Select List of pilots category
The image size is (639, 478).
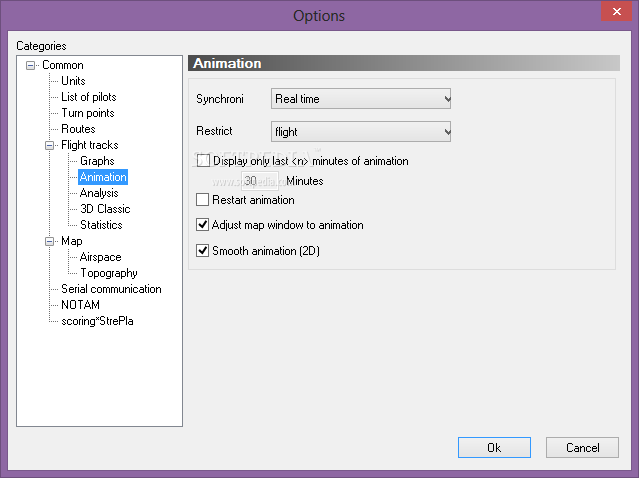pyautogui.click(x=89, y=97)
